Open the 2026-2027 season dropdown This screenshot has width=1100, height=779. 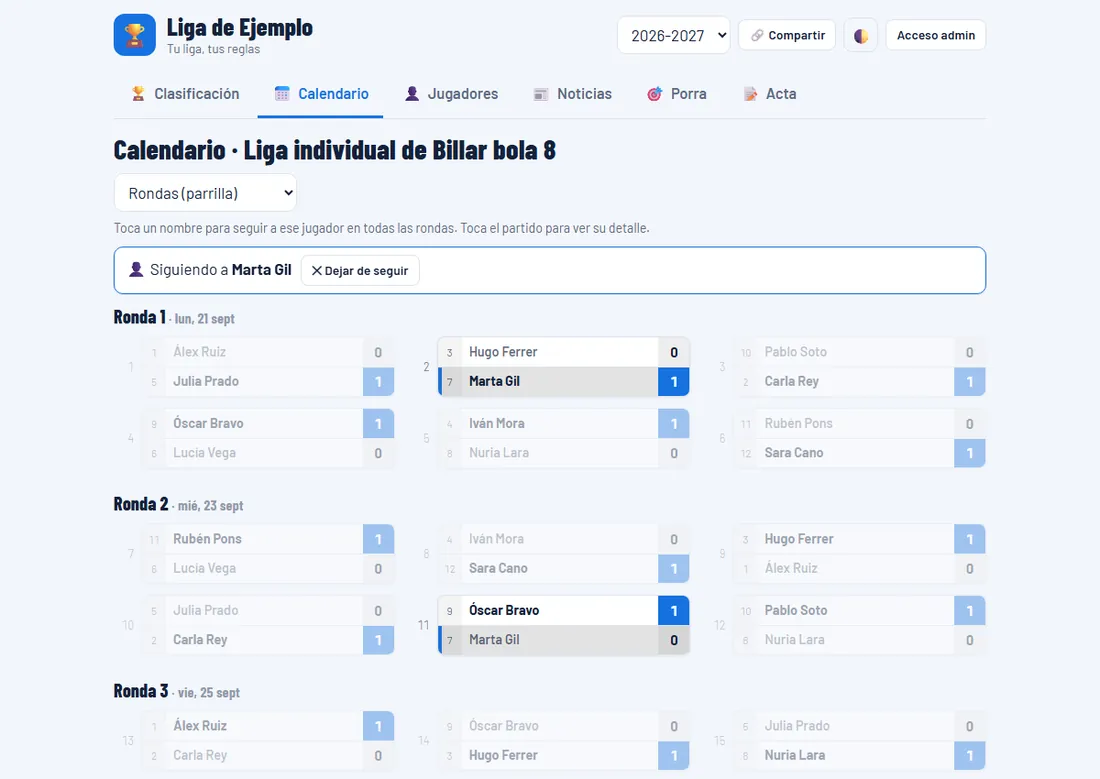click(673, 35)
